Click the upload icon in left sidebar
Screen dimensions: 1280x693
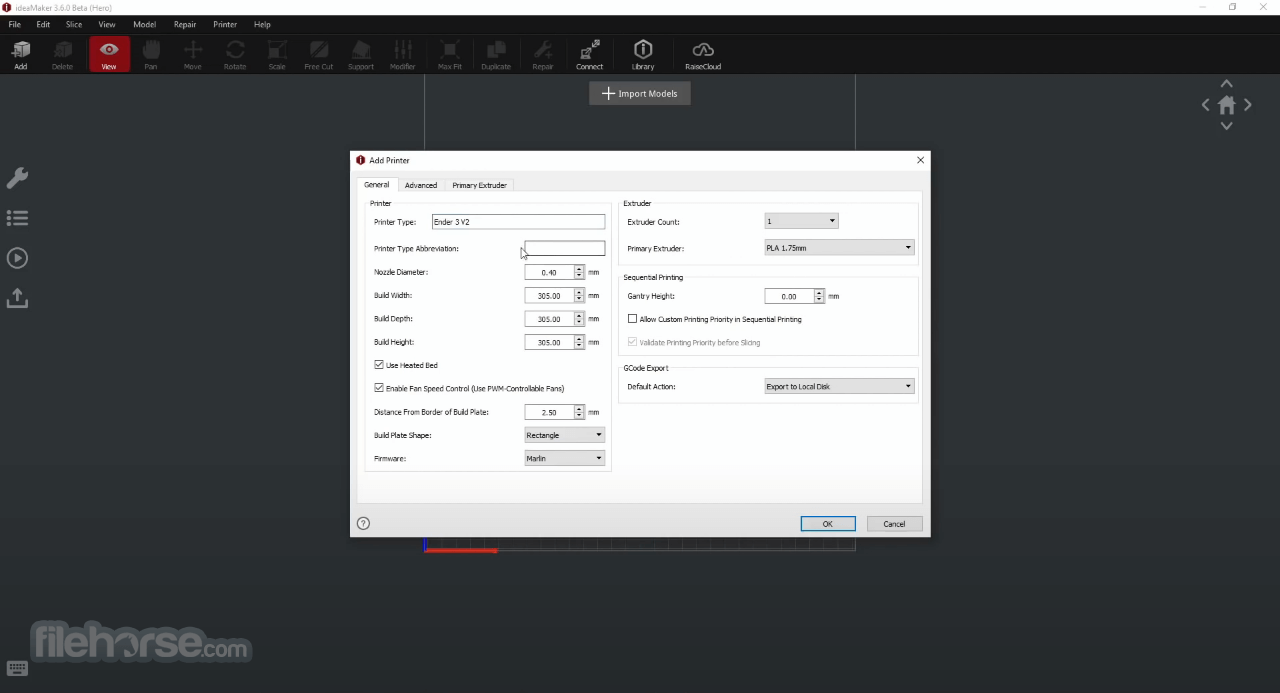click(x=17, y=298)
